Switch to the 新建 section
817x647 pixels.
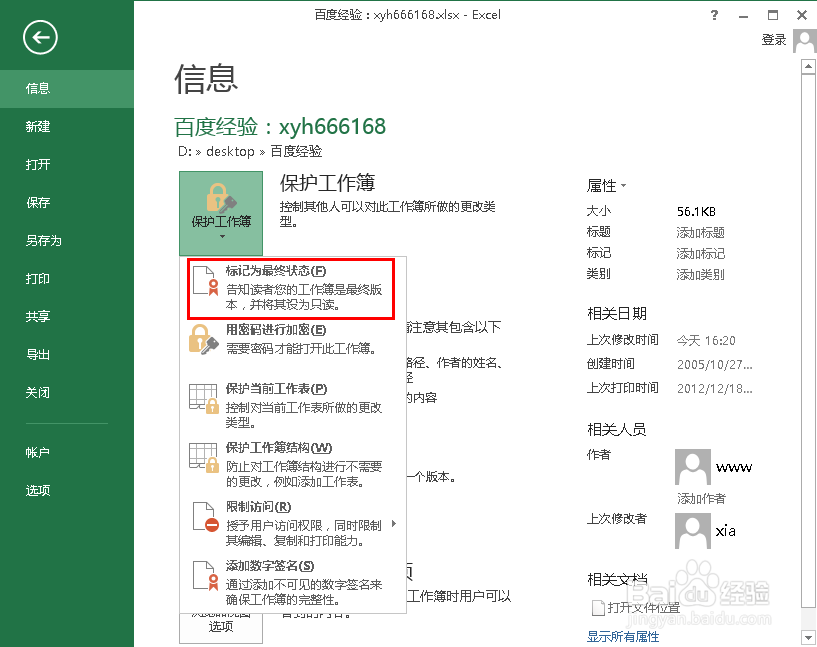pyautogui.click(x=40, y=126)
